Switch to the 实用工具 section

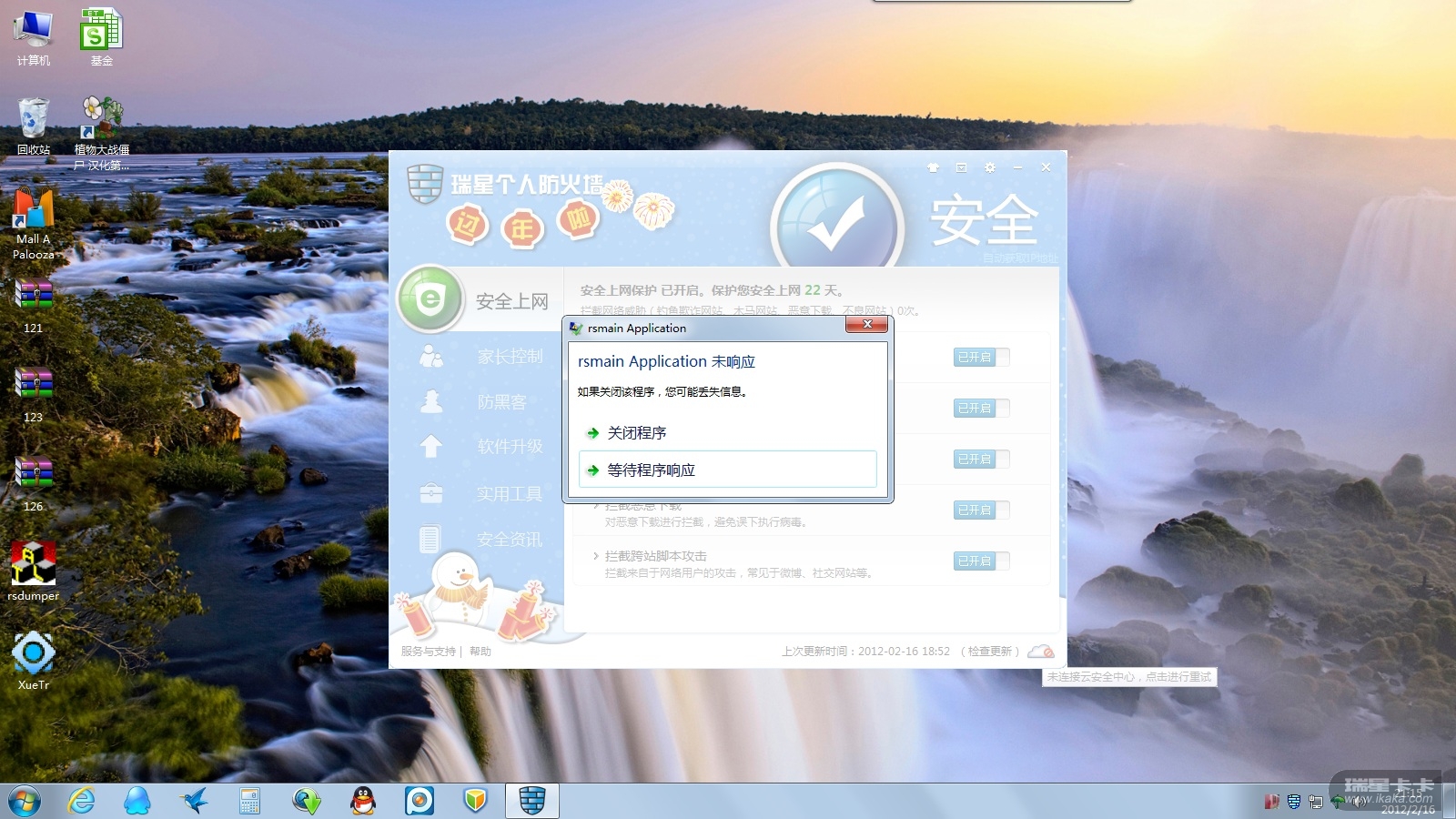tap(510, 494)
